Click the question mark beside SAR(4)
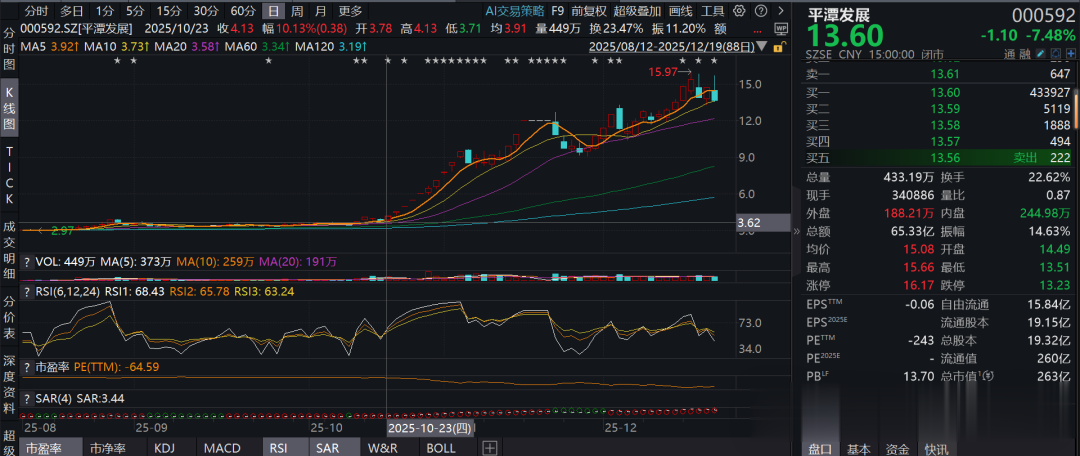The width and height of the screenshot is (1080, 456). (27, 398)
